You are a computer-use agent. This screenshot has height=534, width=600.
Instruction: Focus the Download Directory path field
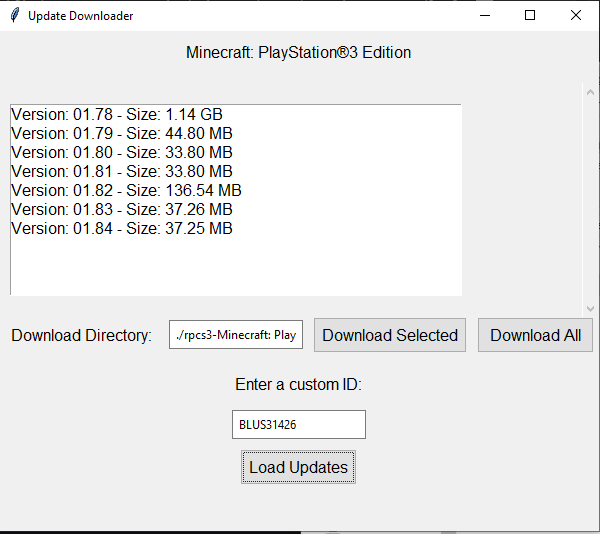pyautogui.click(x=236, y=335)
